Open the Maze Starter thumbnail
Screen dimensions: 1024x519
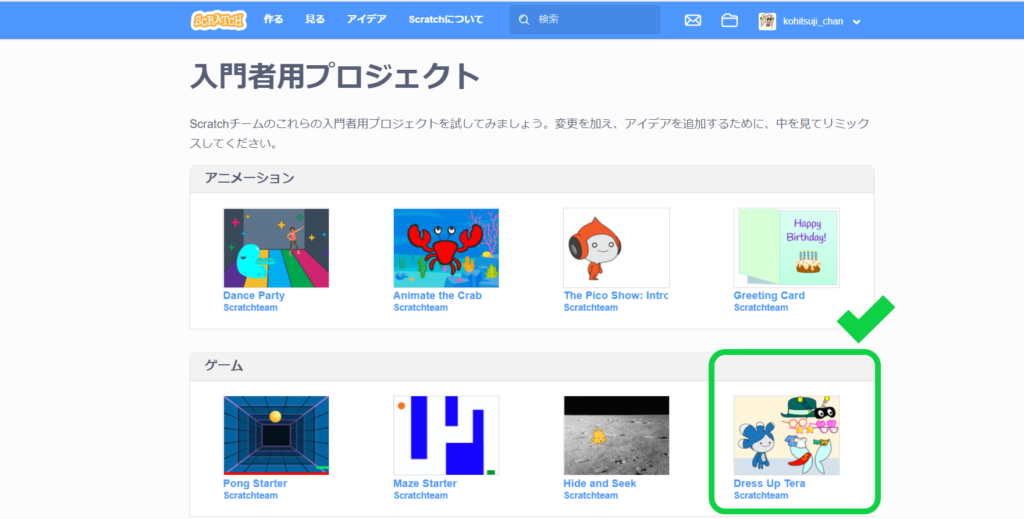446,435
